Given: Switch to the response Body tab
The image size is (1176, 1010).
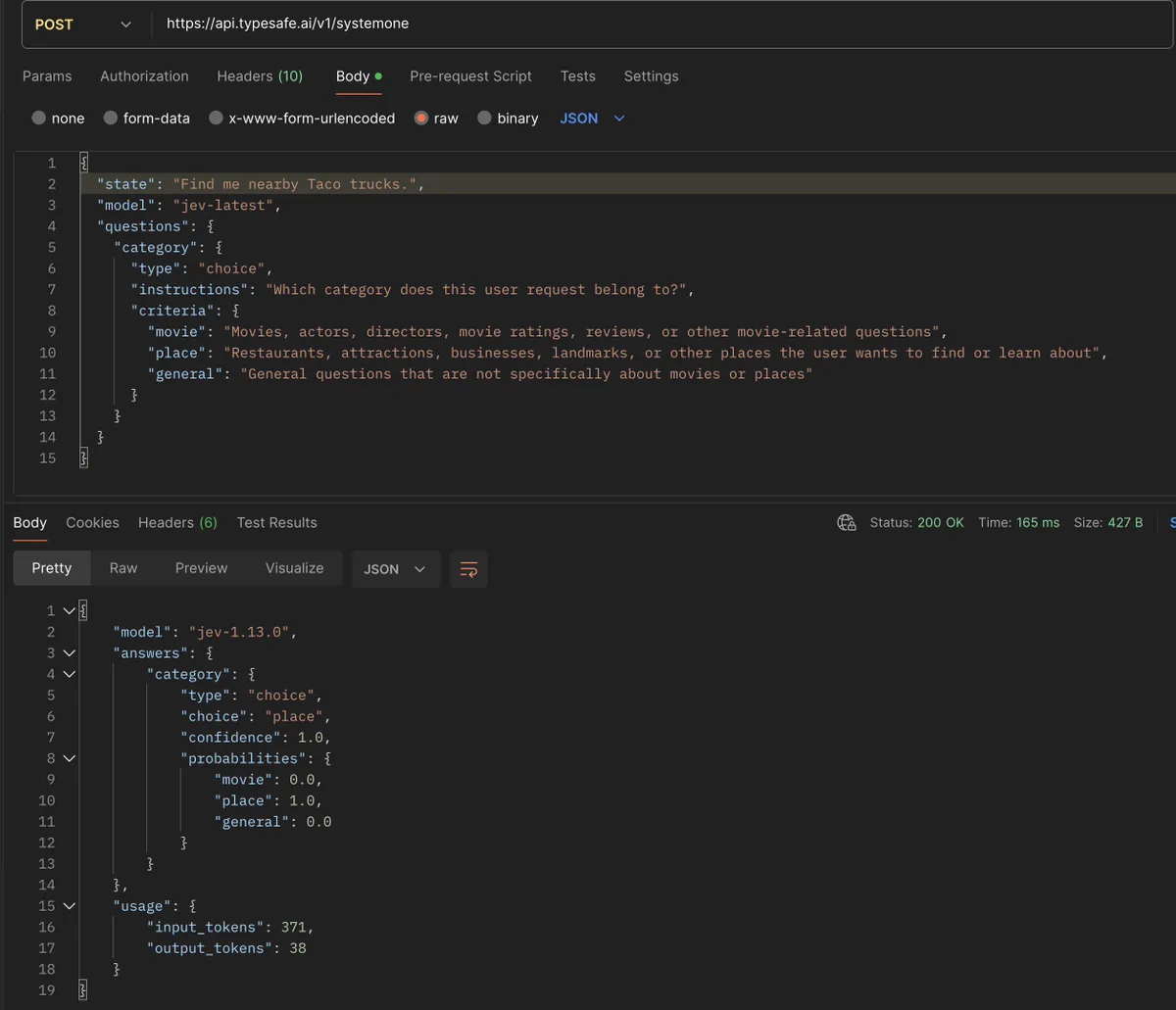Looking at the screenshot, I should tap(29, 523).
